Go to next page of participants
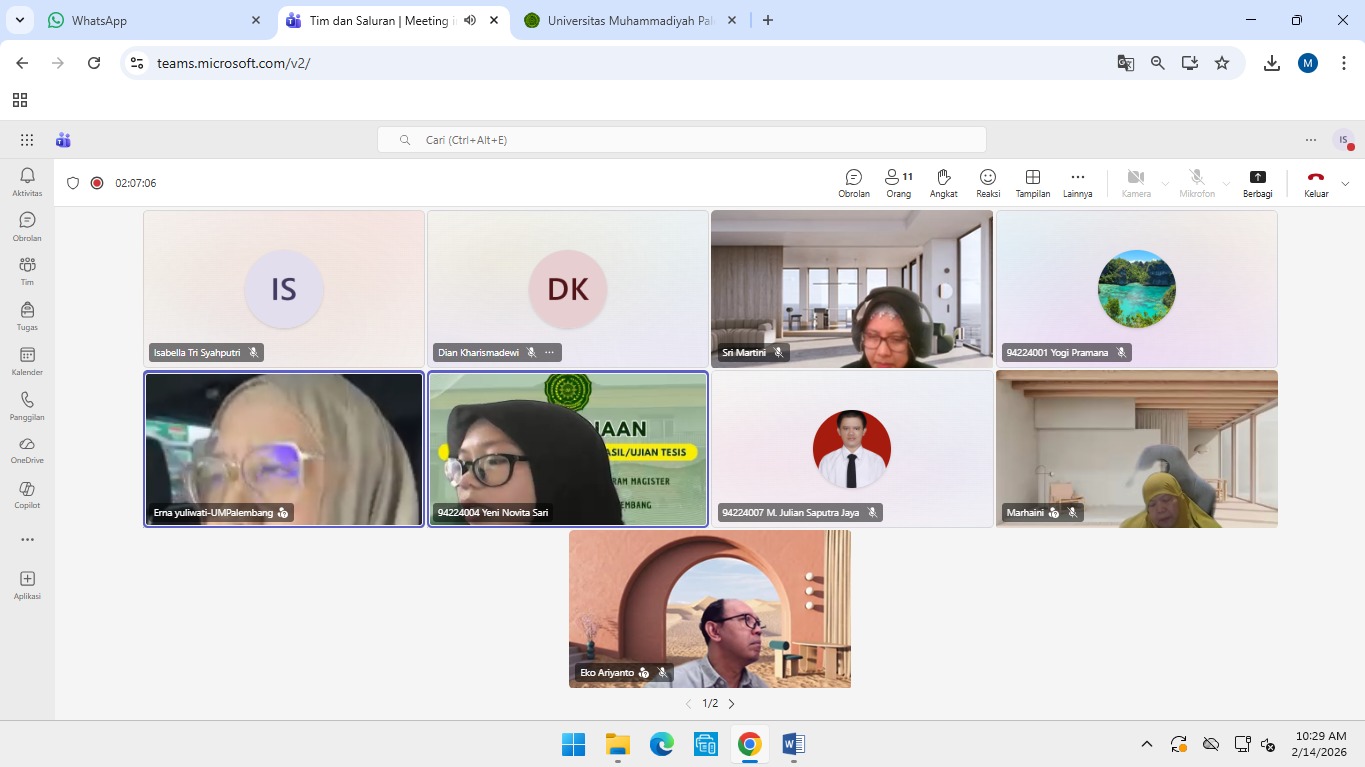Image resolution: width=1365 pixels, height=767 pixels. [x=731, y=704]
